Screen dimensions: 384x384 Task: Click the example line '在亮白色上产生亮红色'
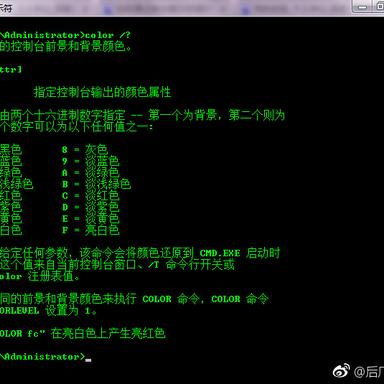click(x=83, y=333)
